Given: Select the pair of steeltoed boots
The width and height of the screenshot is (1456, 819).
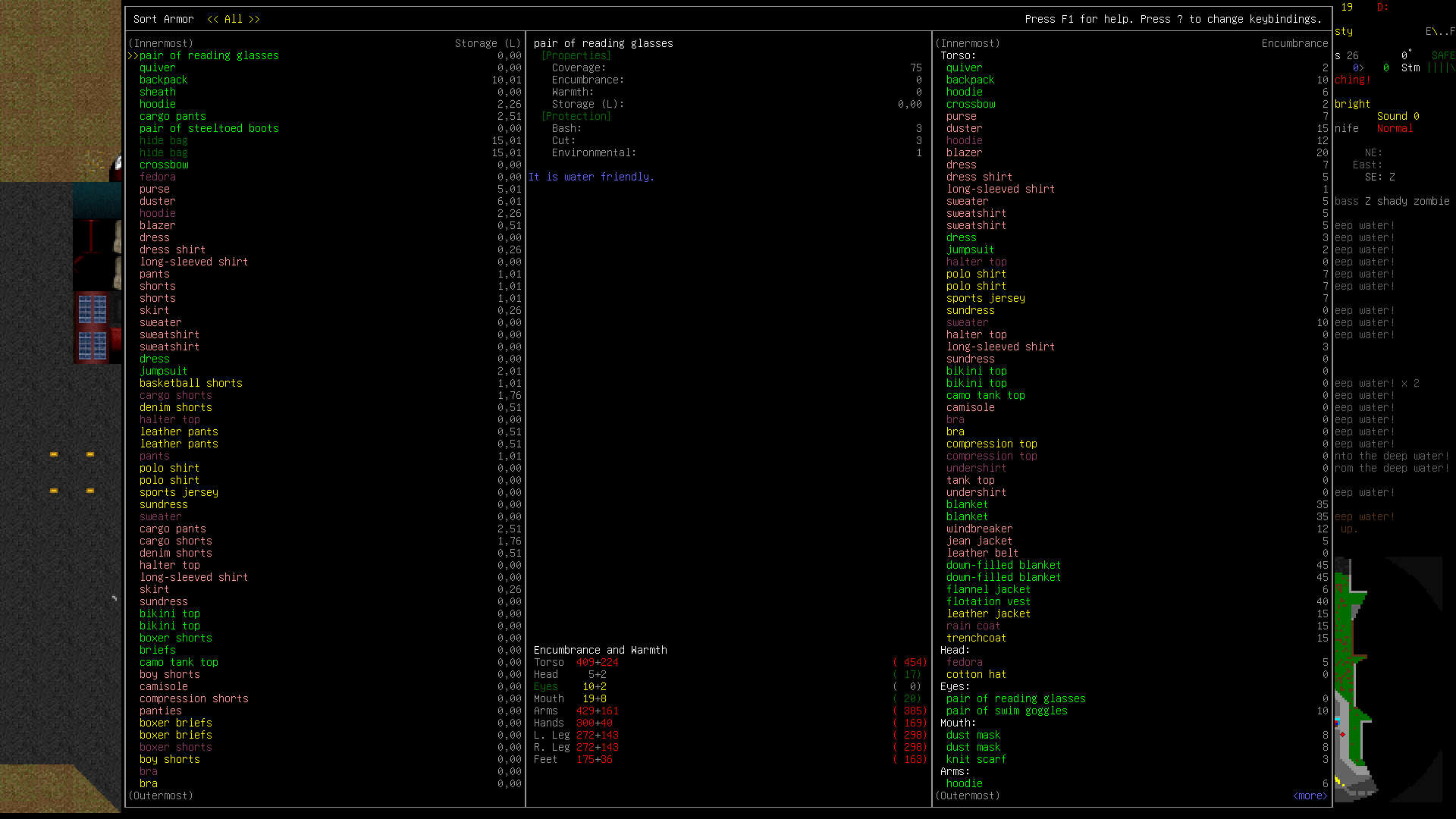Looking at the screenshot, I should [x=209, y=128].
